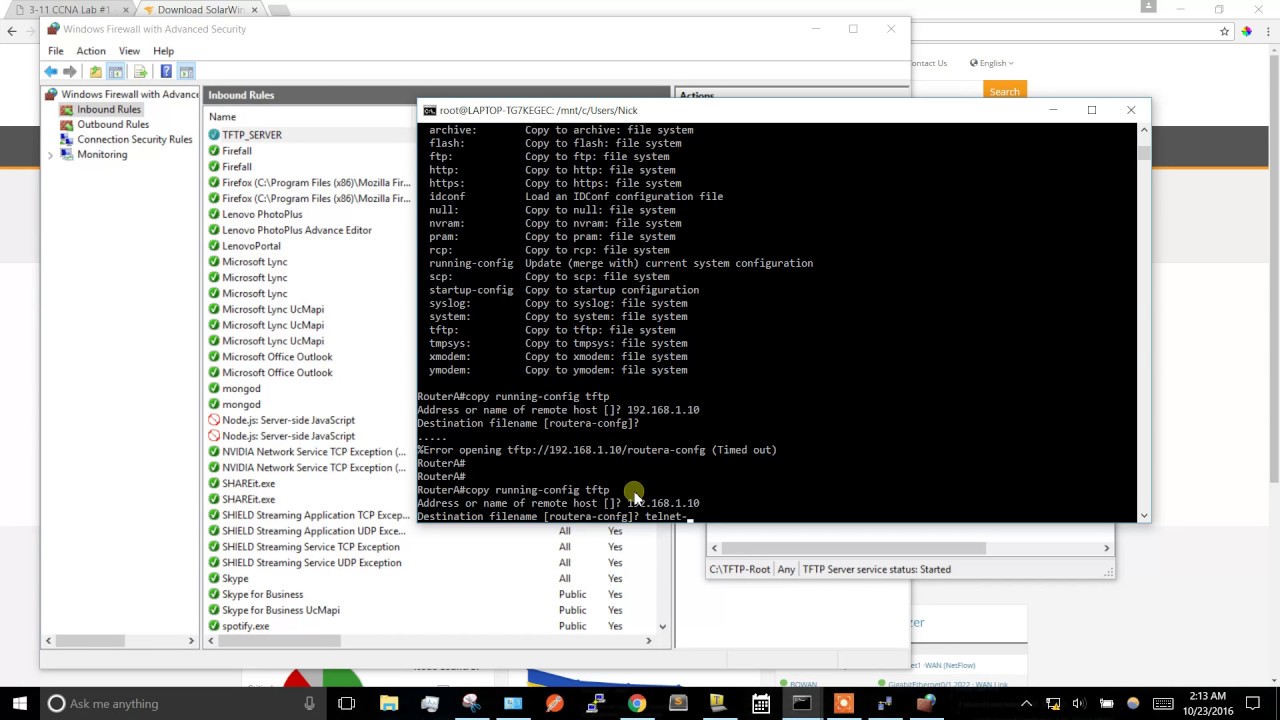Screen dimensions: 1280x720
Task: Toggle the Show/Hide Console Tree toolbar icon
Action: (x=116, y=72)
